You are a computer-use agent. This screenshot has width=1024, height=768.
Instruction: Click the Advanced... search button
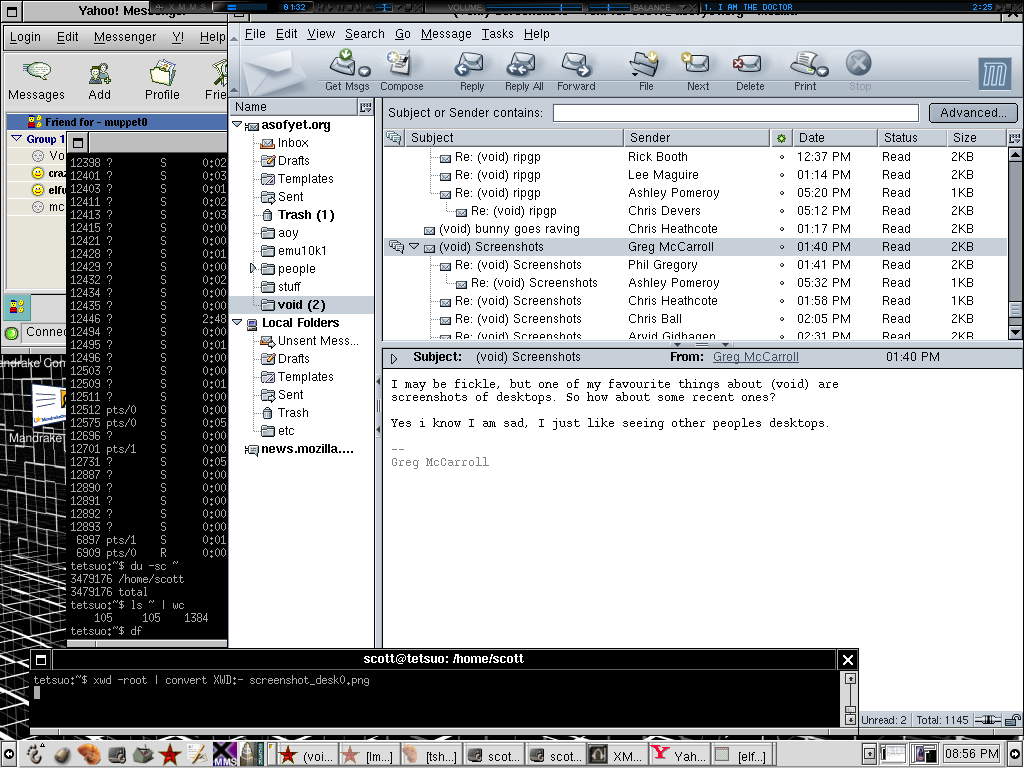(973, 113)
